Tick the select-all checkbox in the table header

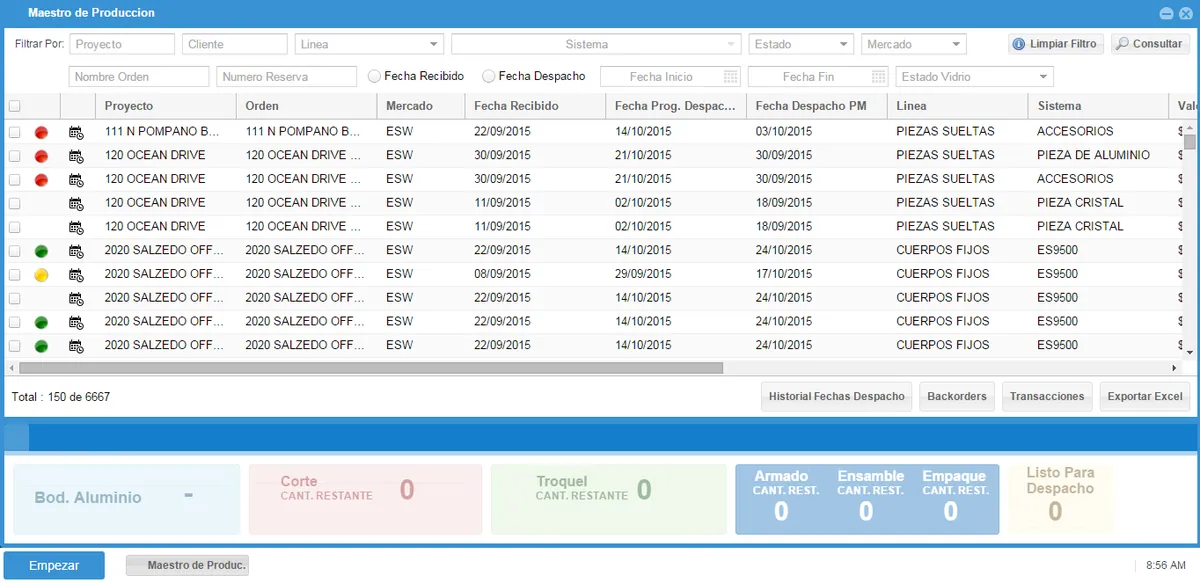coord(14,106)
